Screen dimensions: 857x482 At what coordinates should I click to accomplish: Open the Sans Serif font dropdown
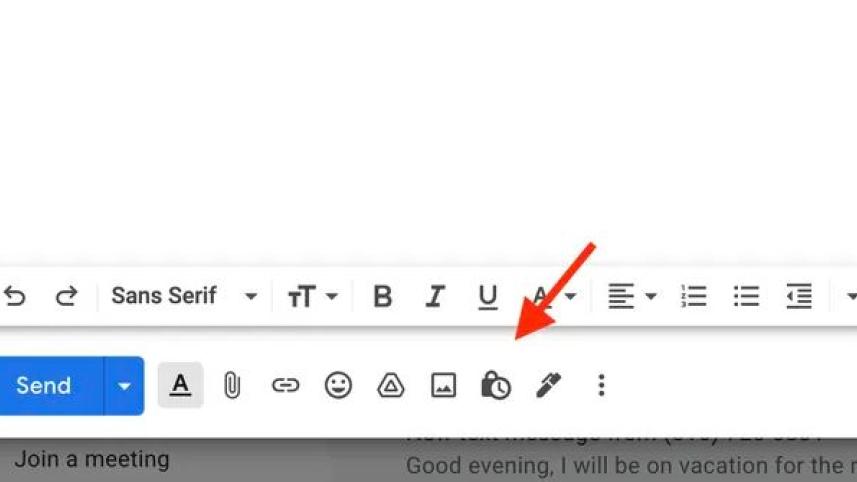(184, 296)
